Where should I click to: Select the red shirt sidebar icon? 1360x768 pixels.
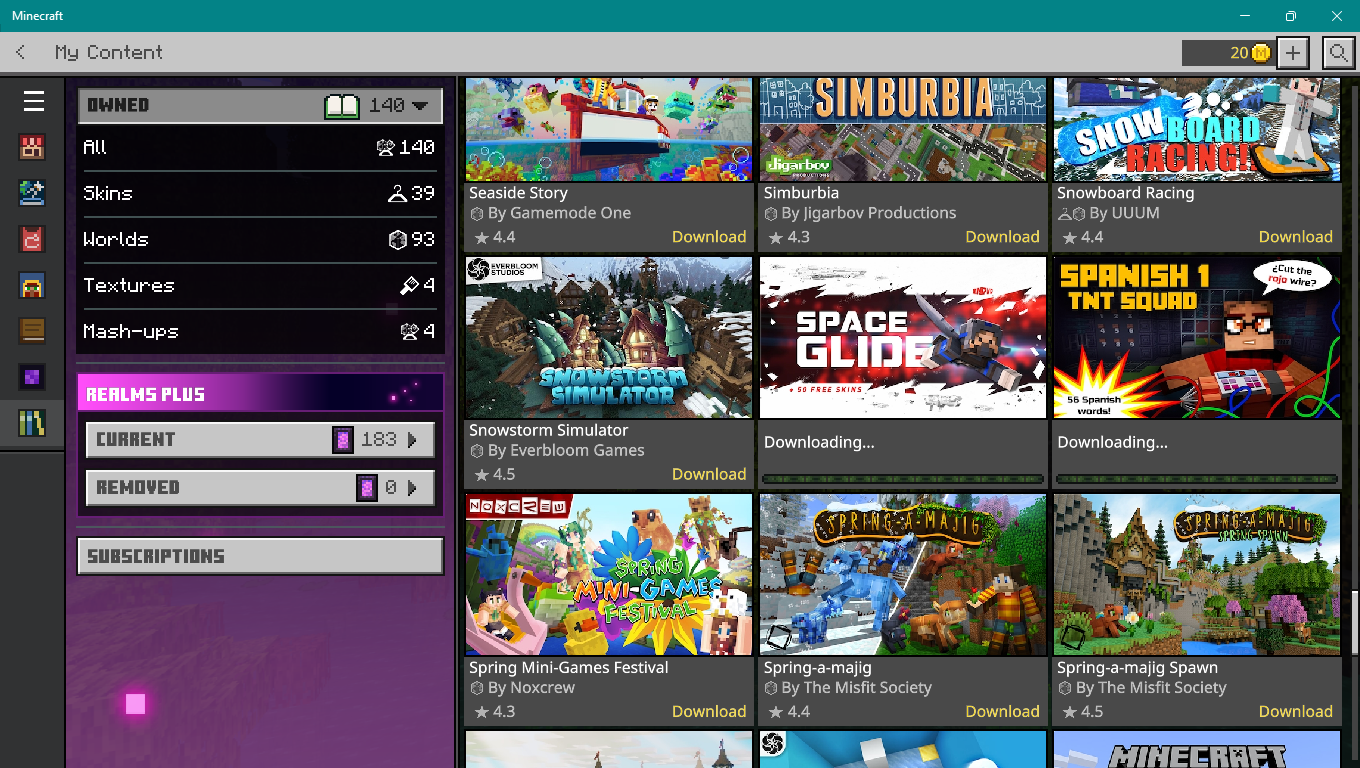tap(32, 239)
